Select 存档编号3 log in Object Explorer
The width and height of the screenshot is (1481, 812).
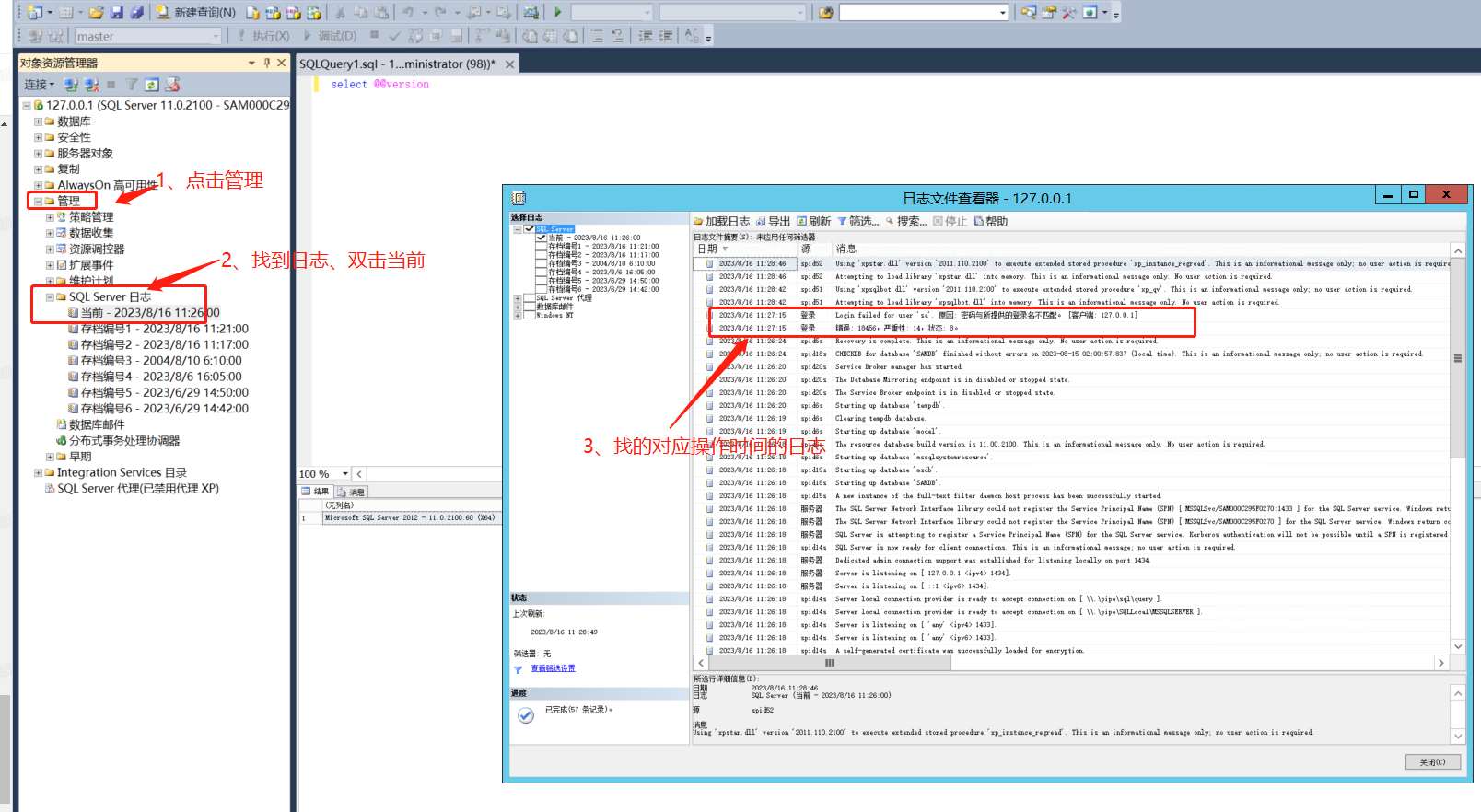[160, 361]
